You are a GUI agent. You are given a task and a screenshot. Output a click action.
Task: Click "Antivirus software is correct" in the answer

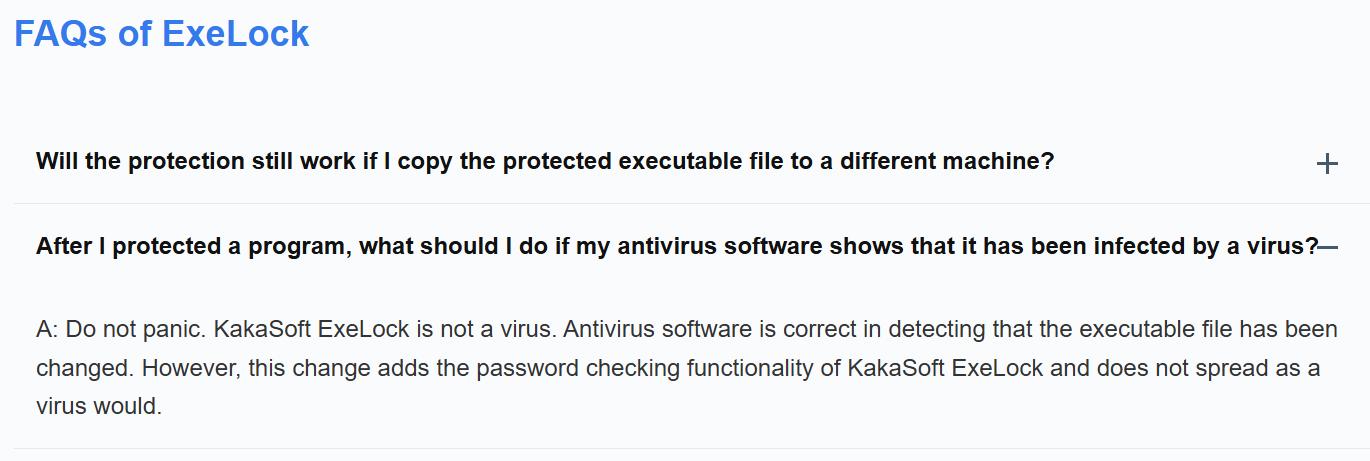pos(650,330)
